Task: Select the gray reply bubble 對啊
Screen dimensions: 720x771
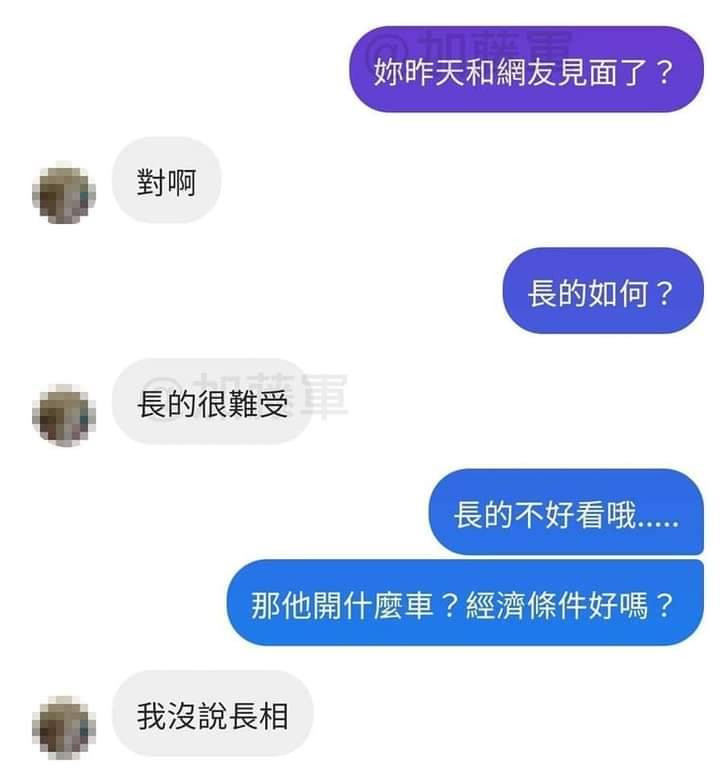Action: click(x=166, y=180)
